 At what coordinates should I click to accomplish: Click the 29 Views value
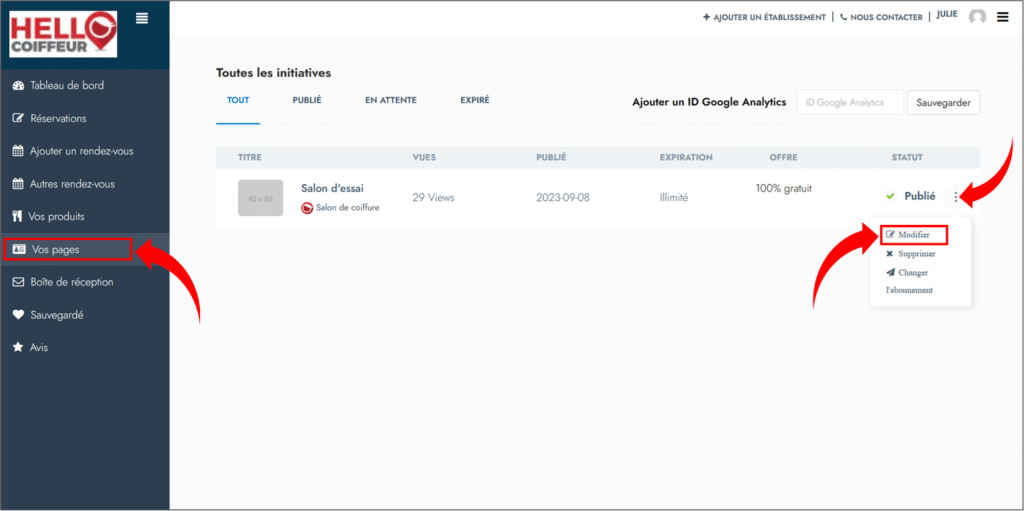click(x=434, y=197)
